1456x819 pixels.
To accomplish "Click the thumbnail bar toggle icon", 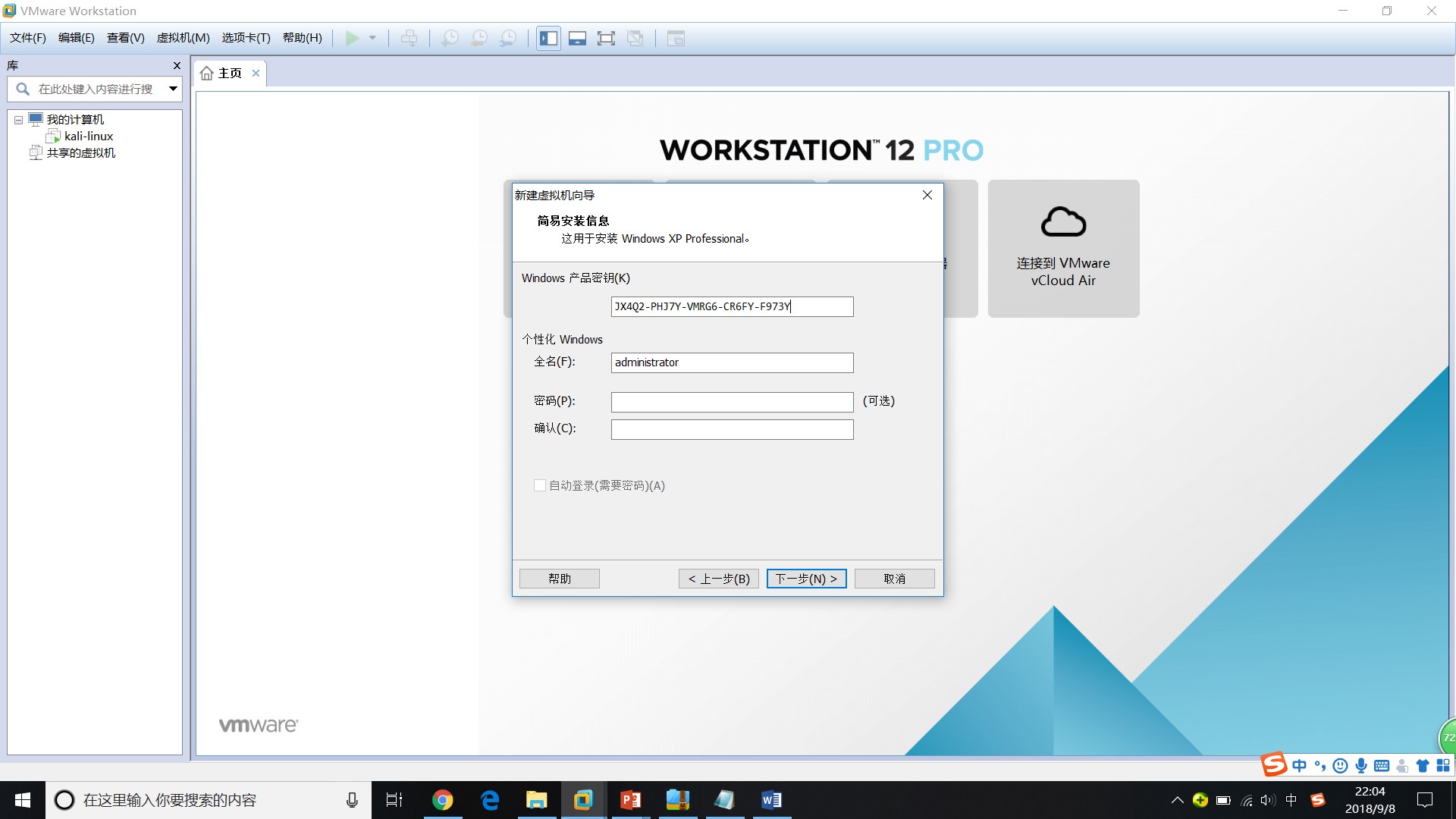I will click(x=577, y=39).
